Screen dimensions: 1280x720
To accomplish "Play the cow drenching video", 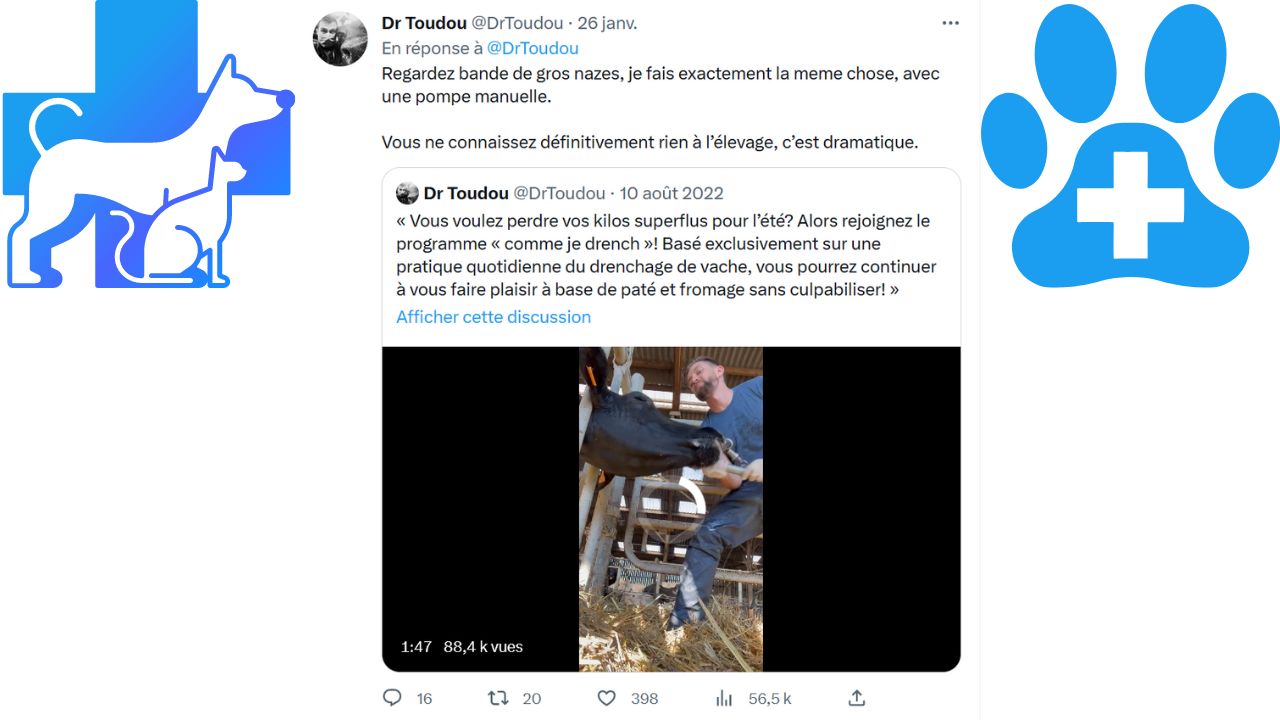I will coord(671,509).
